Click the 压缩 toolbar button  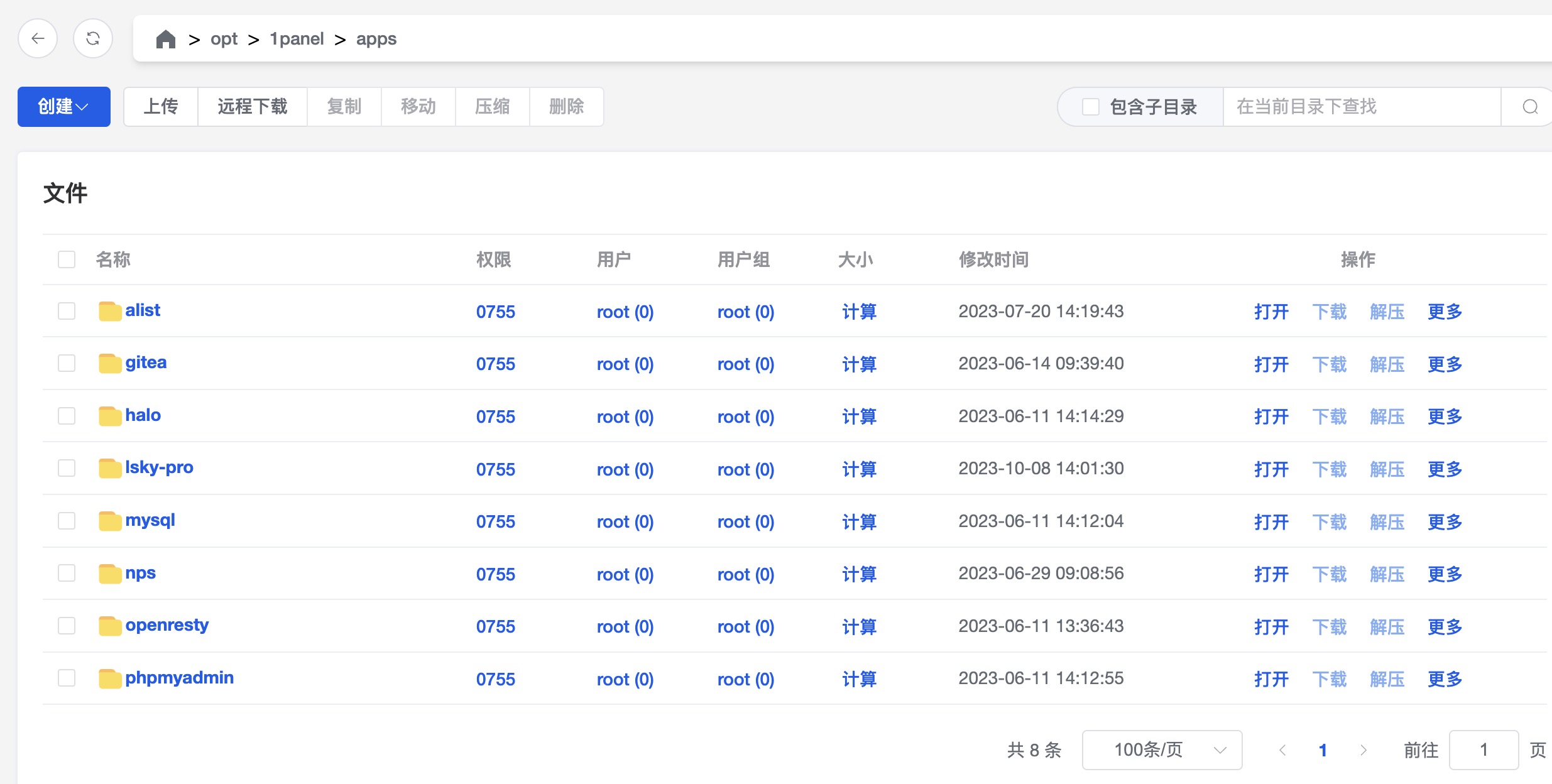click(493, 107)
